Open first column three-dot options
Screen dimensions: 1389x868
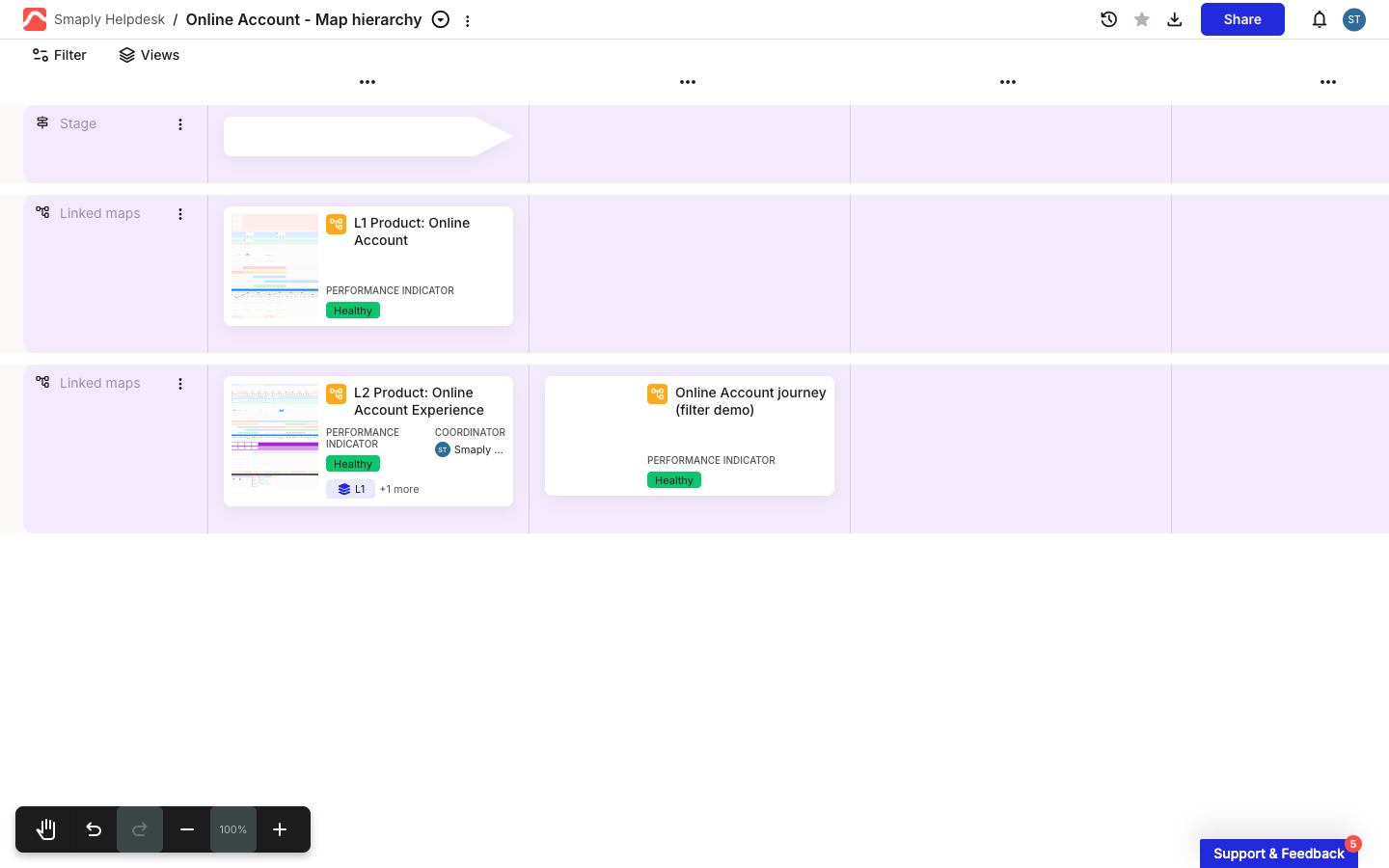(x=368, y=82)
